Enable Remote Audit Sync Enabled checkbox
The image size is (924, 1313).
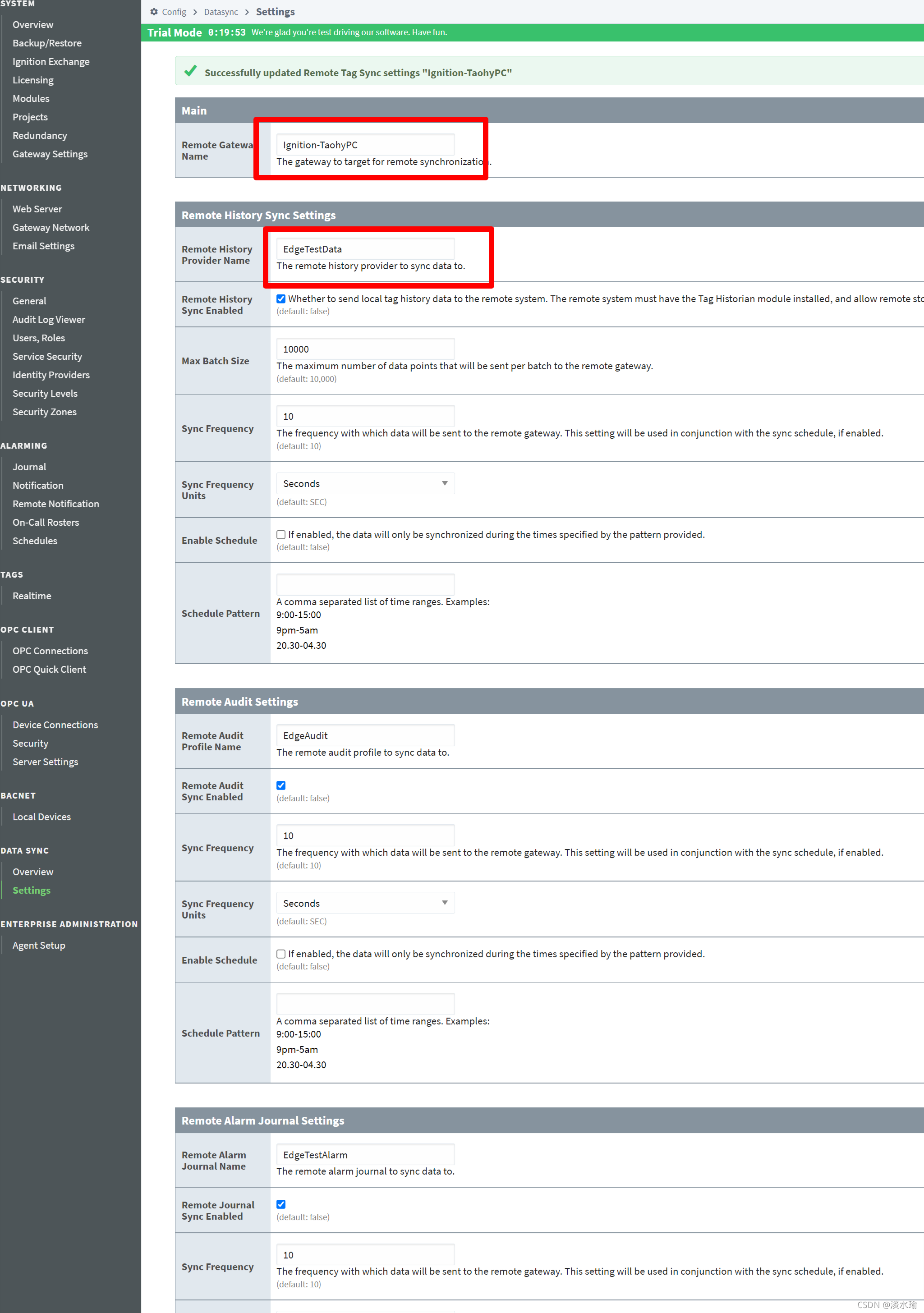tap(281, 785)
